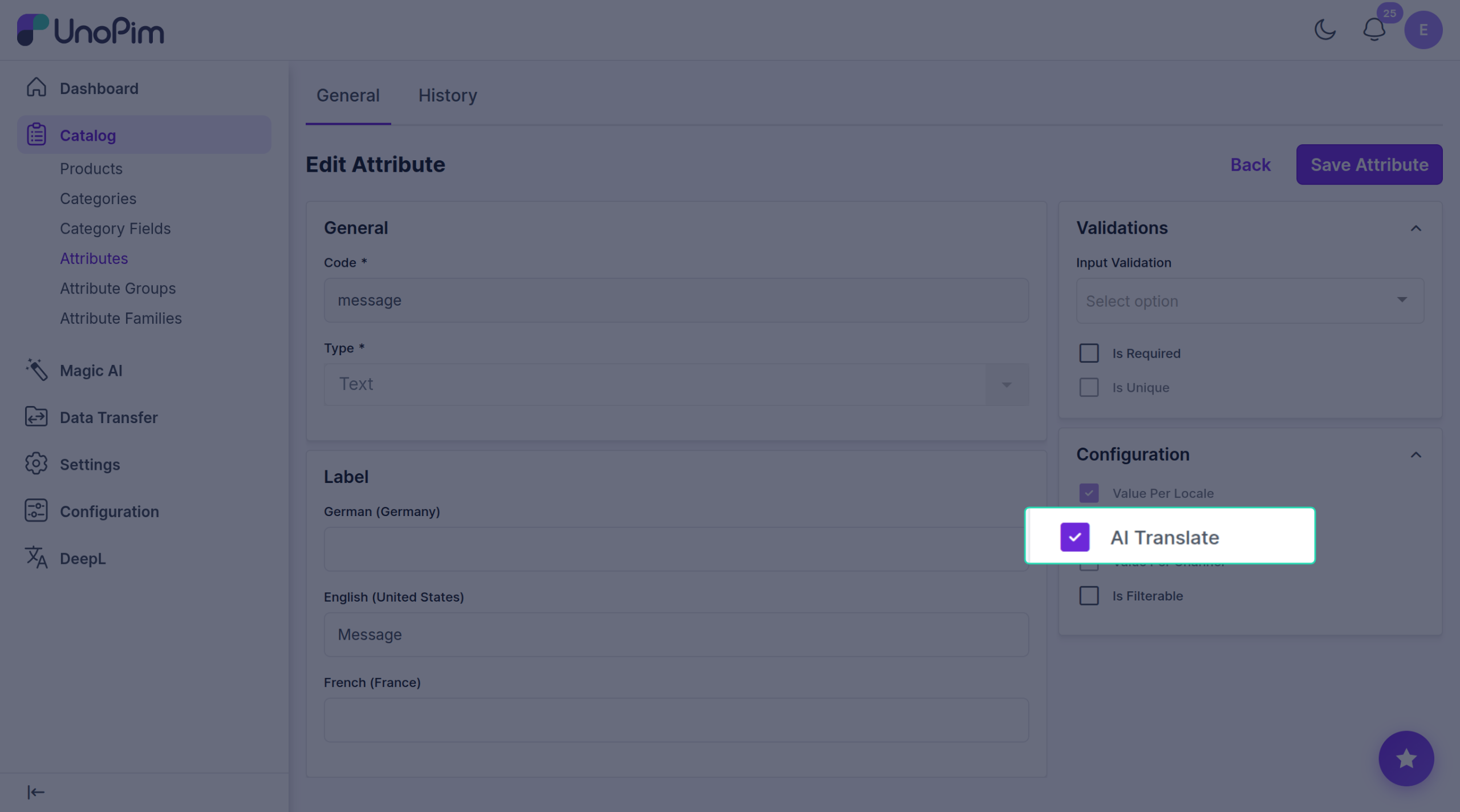The width and height of the screenshot is (1460, 812).
Task: Open Data Transfer menu item
Action: (144, 417)
